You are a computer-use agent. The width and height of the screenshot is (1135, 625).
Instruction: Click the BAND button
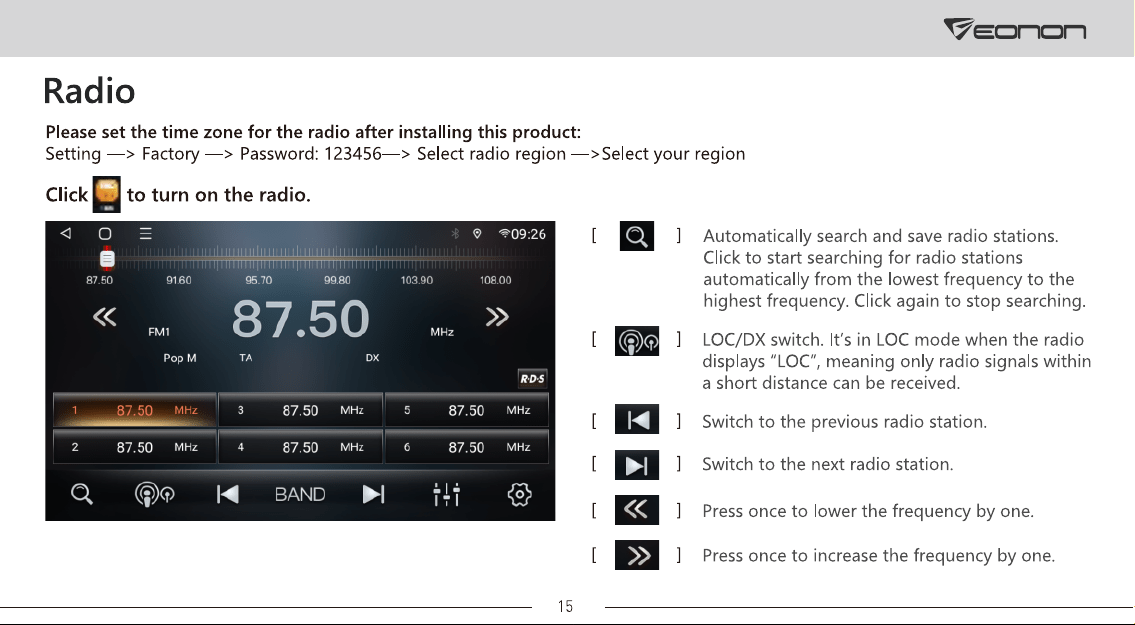click(300, 494)
